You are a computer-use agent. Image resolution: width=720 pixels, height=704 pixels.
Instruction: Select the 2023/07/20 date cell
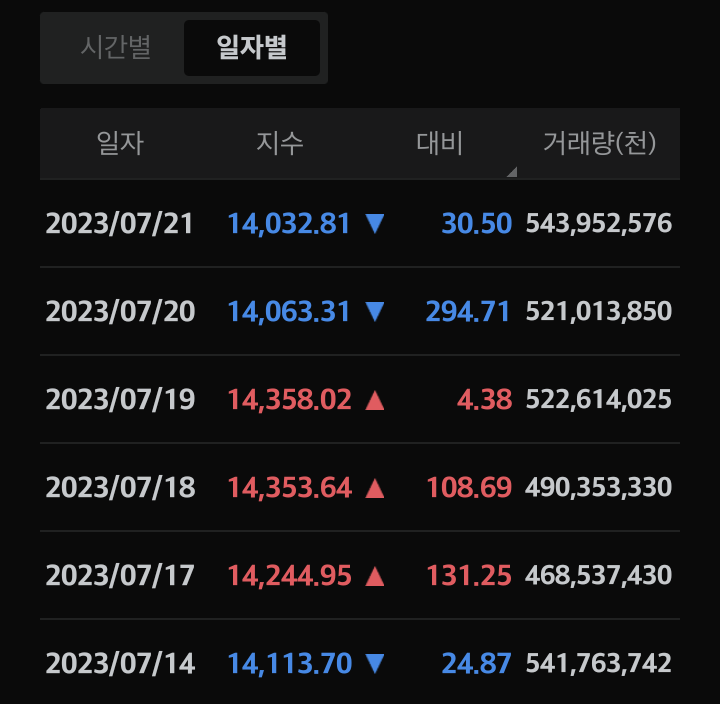tap(120, 312)
